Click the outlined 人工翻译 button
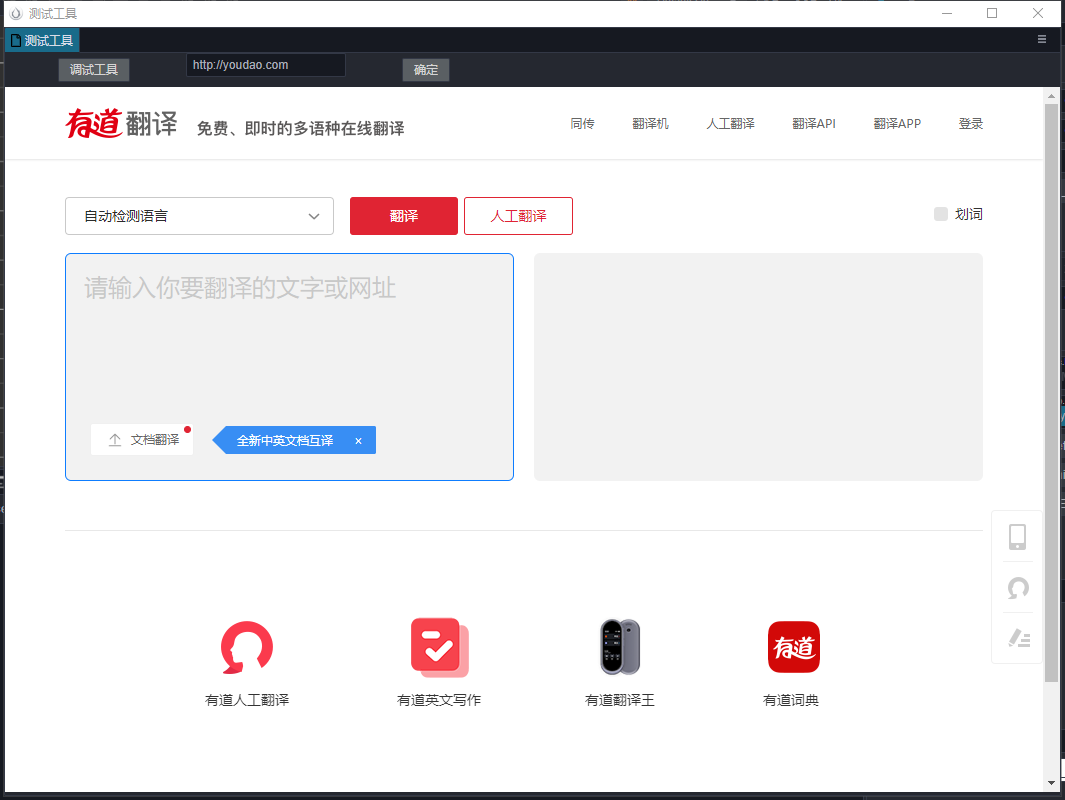Viewport: 1065px width, 800px height. tap(518, 216)
